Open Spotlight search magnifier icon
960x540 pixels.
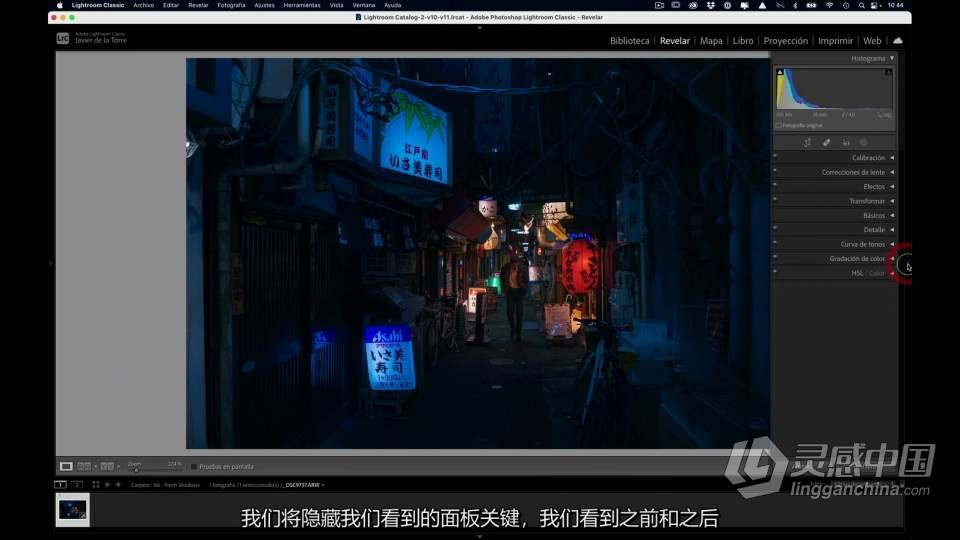(x=861, y=5)
